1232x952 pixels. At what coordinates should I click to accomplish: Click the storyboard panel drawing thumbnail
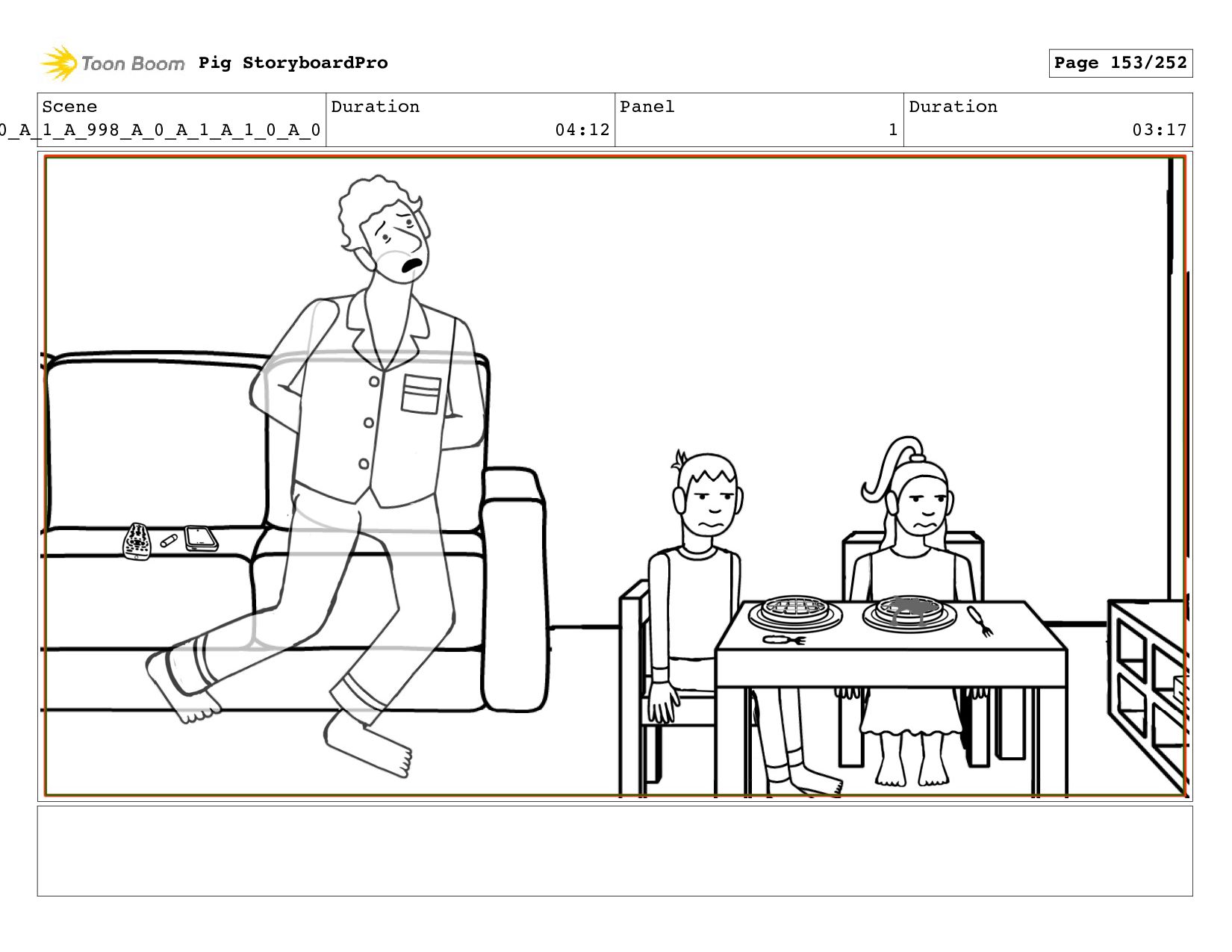[x=615, y=476]
